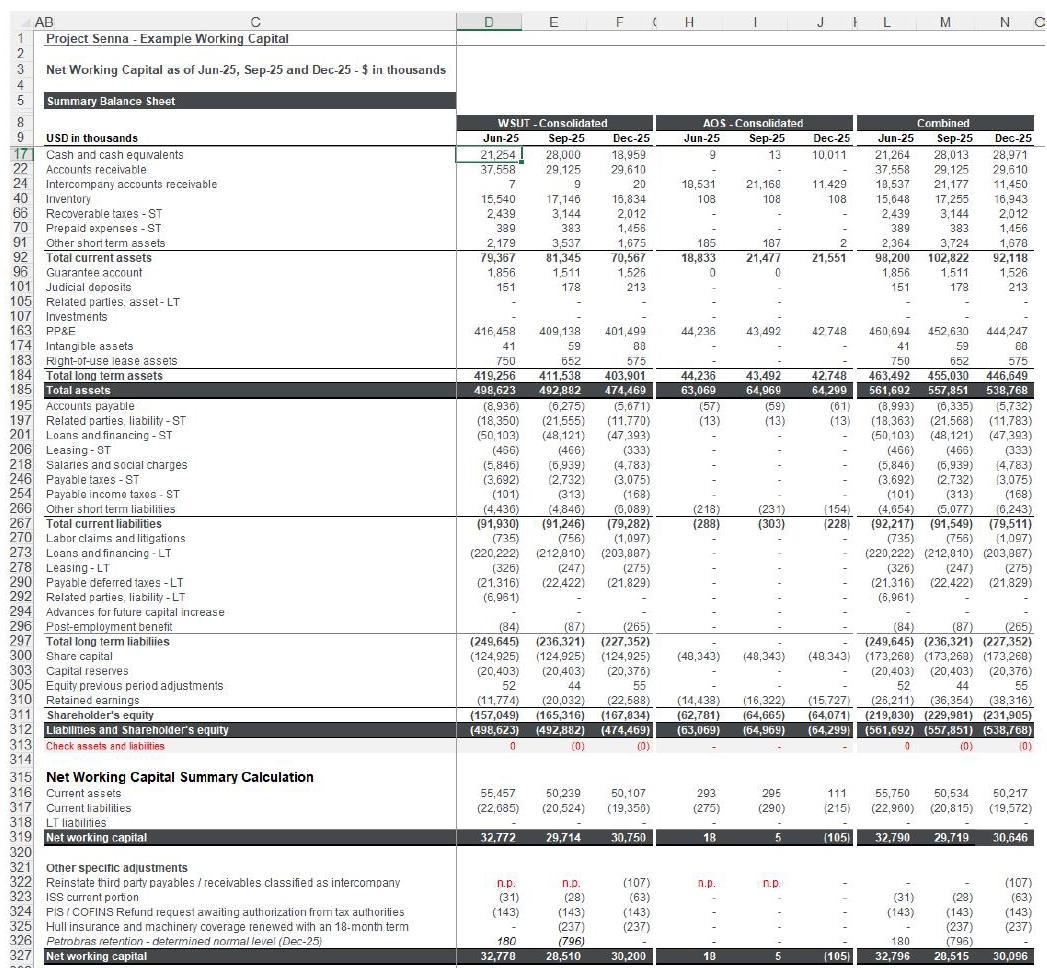Image resolution: width=1047 pixels, height=968 pixels.
Task: Select row 185 header
Action: tap(19, 390)
